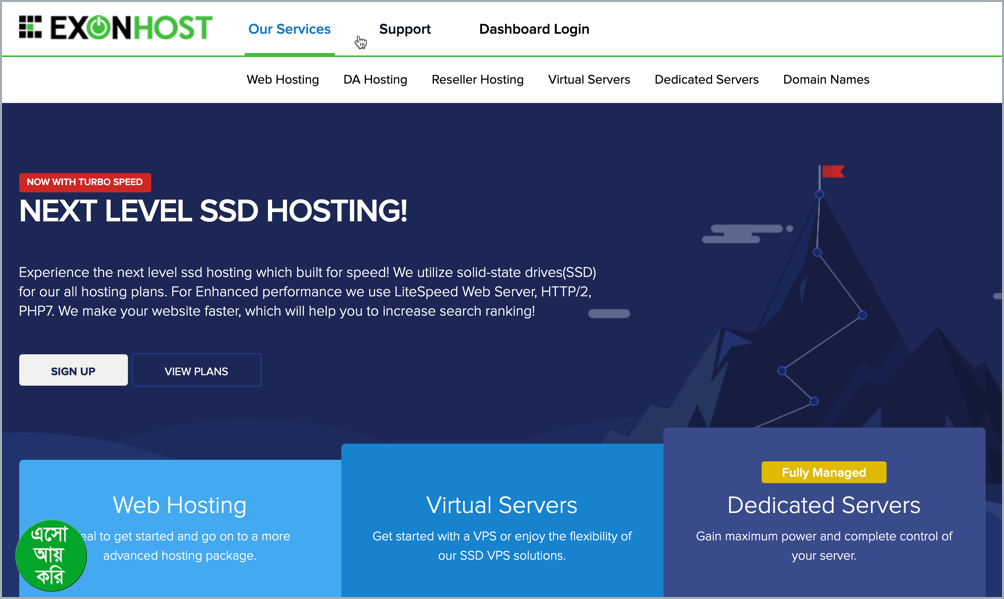Click the Now With Turbo Speed badge
Viewport: 1004px width, 599px height.
[x=85, y=182]
